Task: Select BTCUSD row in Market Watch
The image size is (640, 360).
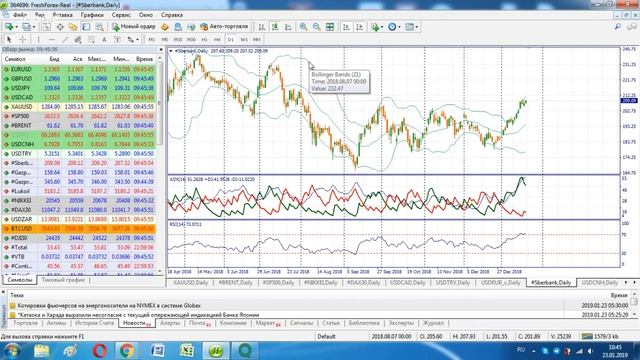Action: tap(79, 229)
